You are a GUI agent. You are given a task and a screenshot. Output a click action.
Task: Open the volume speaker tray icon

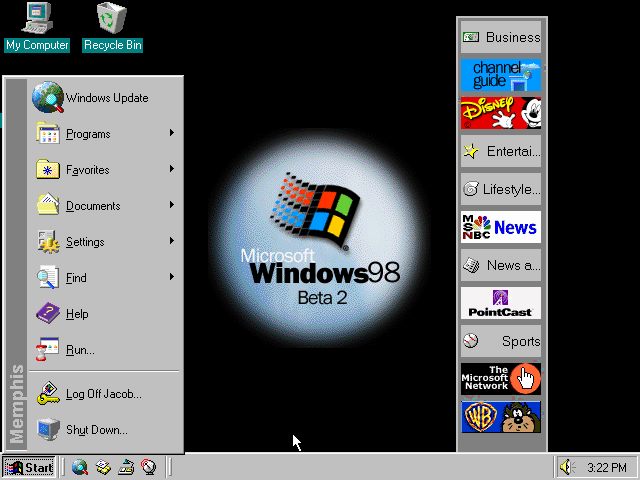pyautogui.click(x=567, y=467)
